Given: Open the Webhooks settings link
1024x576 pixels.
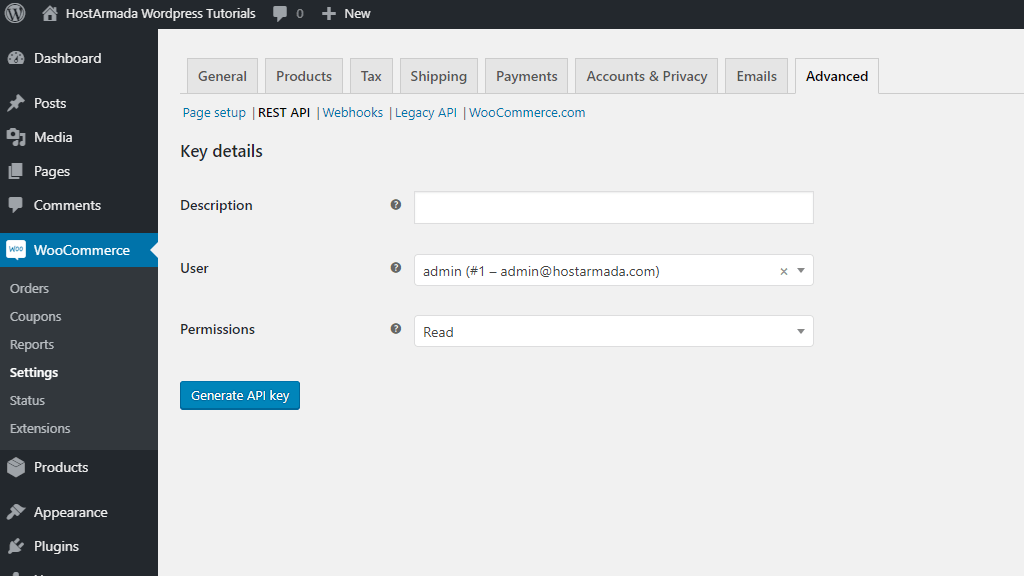Looking at the screenshot, I should pyautogui.click(x=352, y=112).
